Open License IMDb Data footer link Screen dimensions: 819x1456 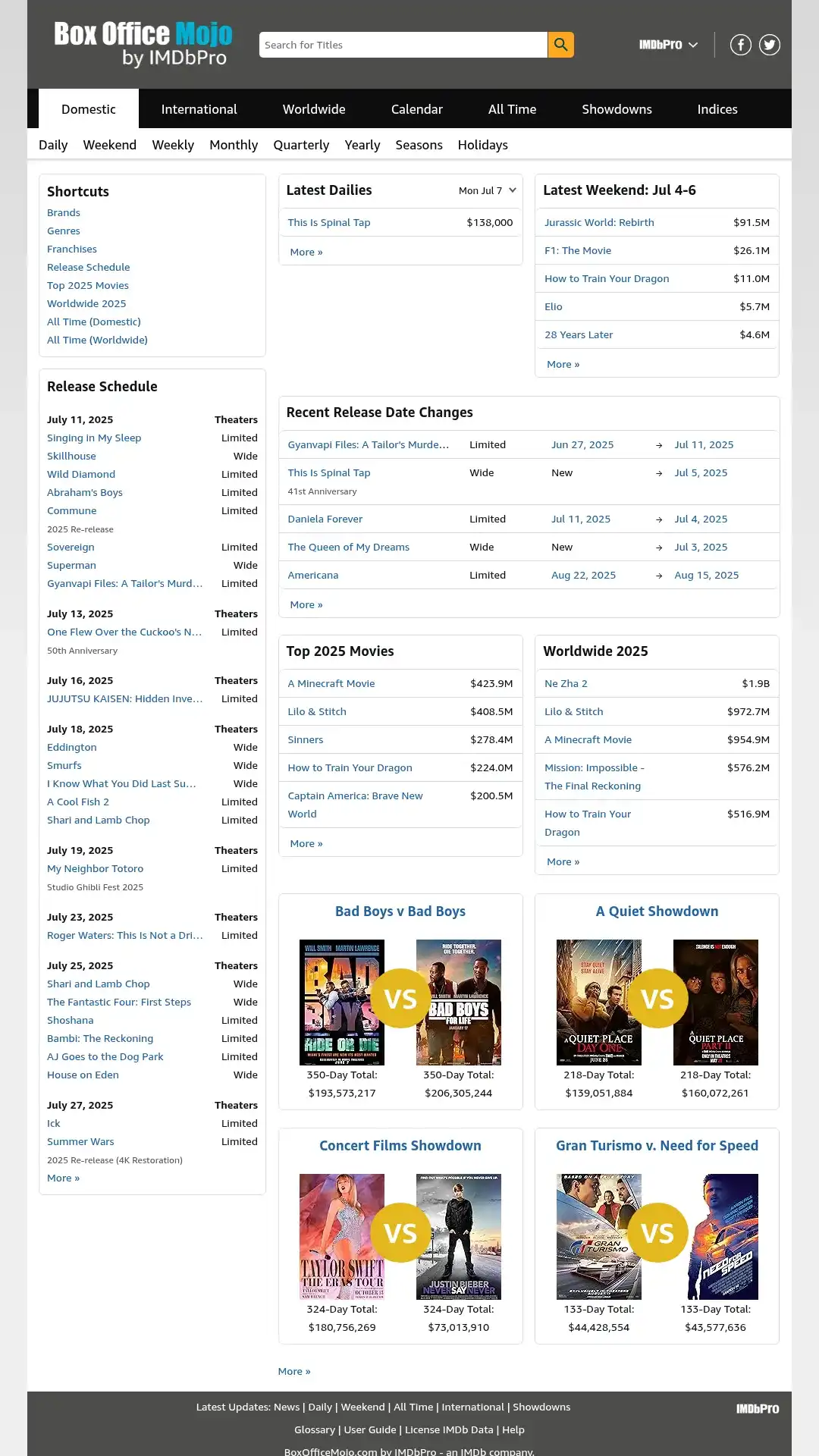click(449, 1430)
